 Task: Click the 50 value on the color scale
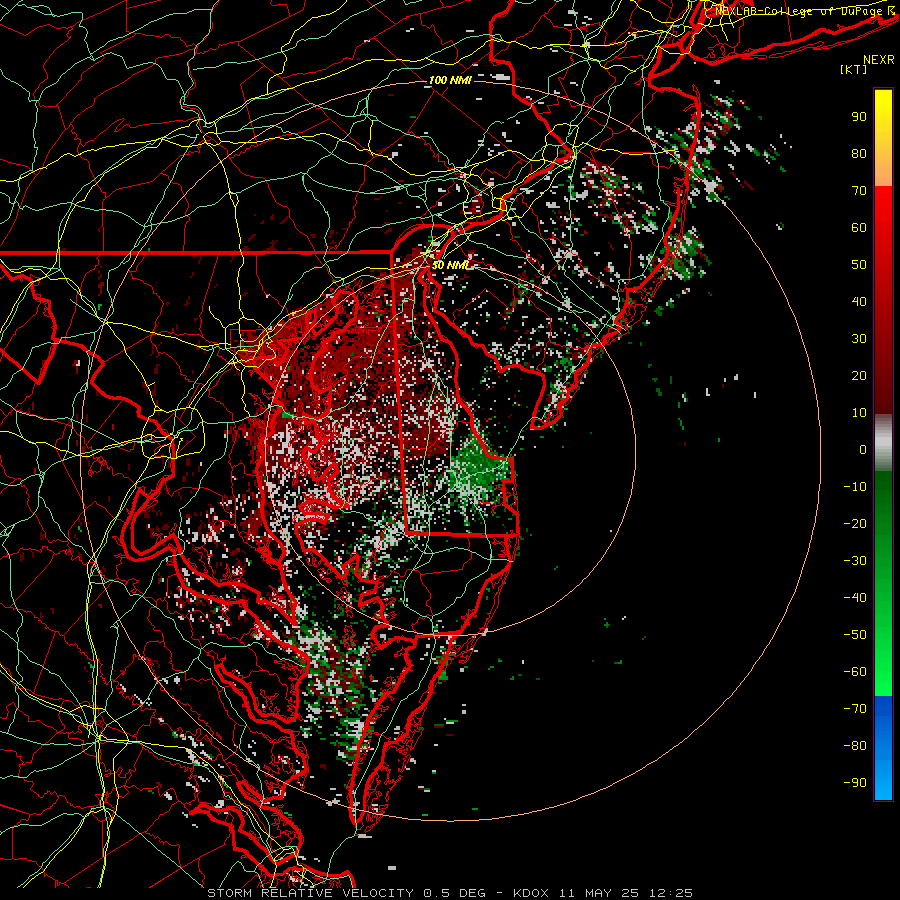coord(859,265)
